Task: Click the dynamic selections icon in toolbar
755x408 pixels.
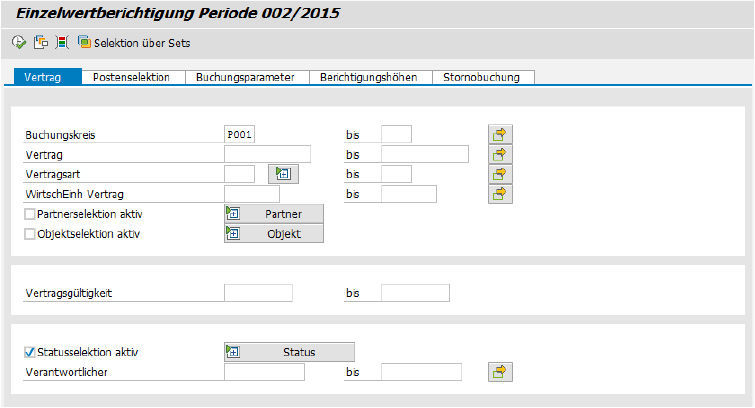Action: 62,43
